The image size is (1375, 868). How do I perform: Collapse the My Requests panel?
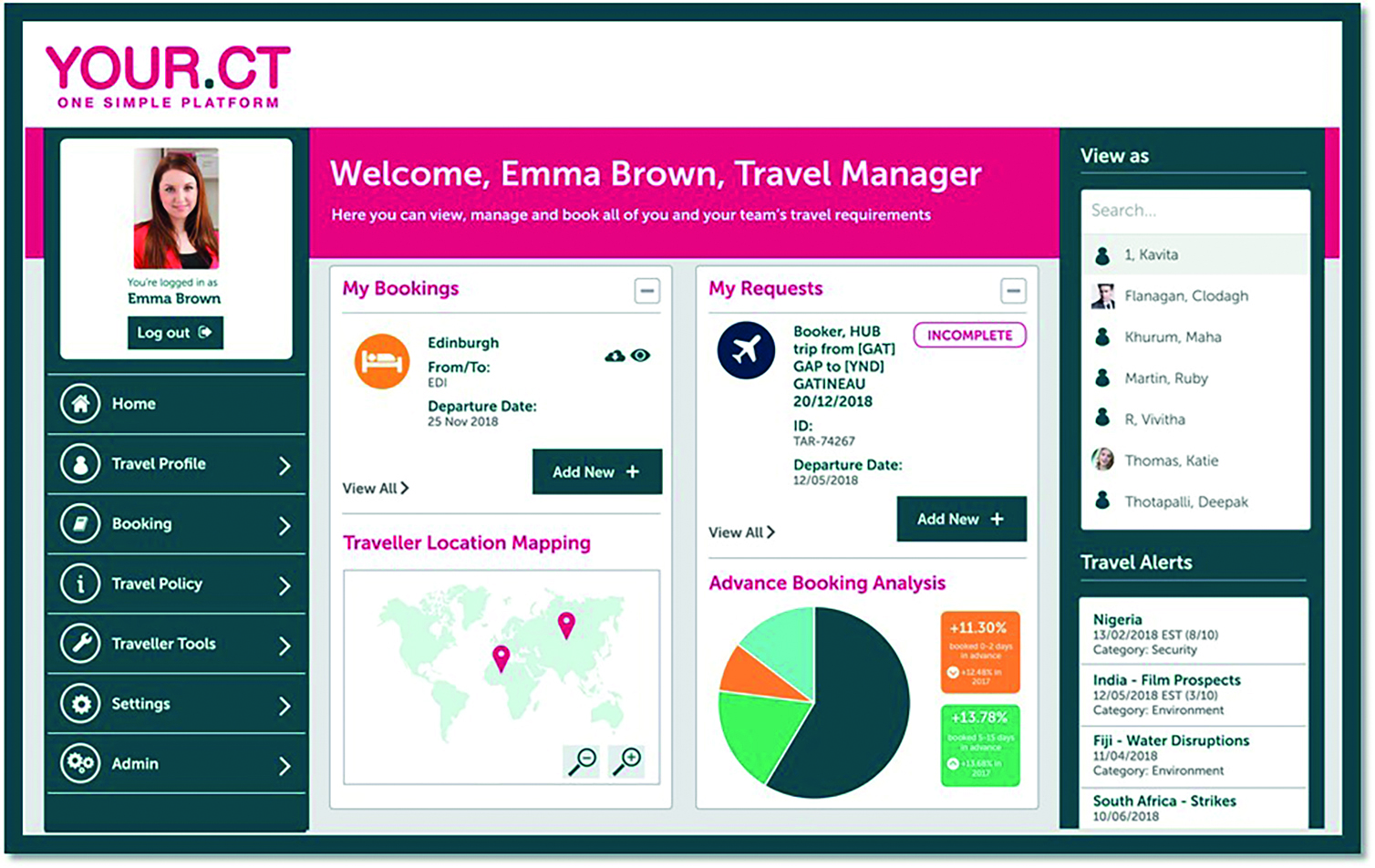(1012, 291)
